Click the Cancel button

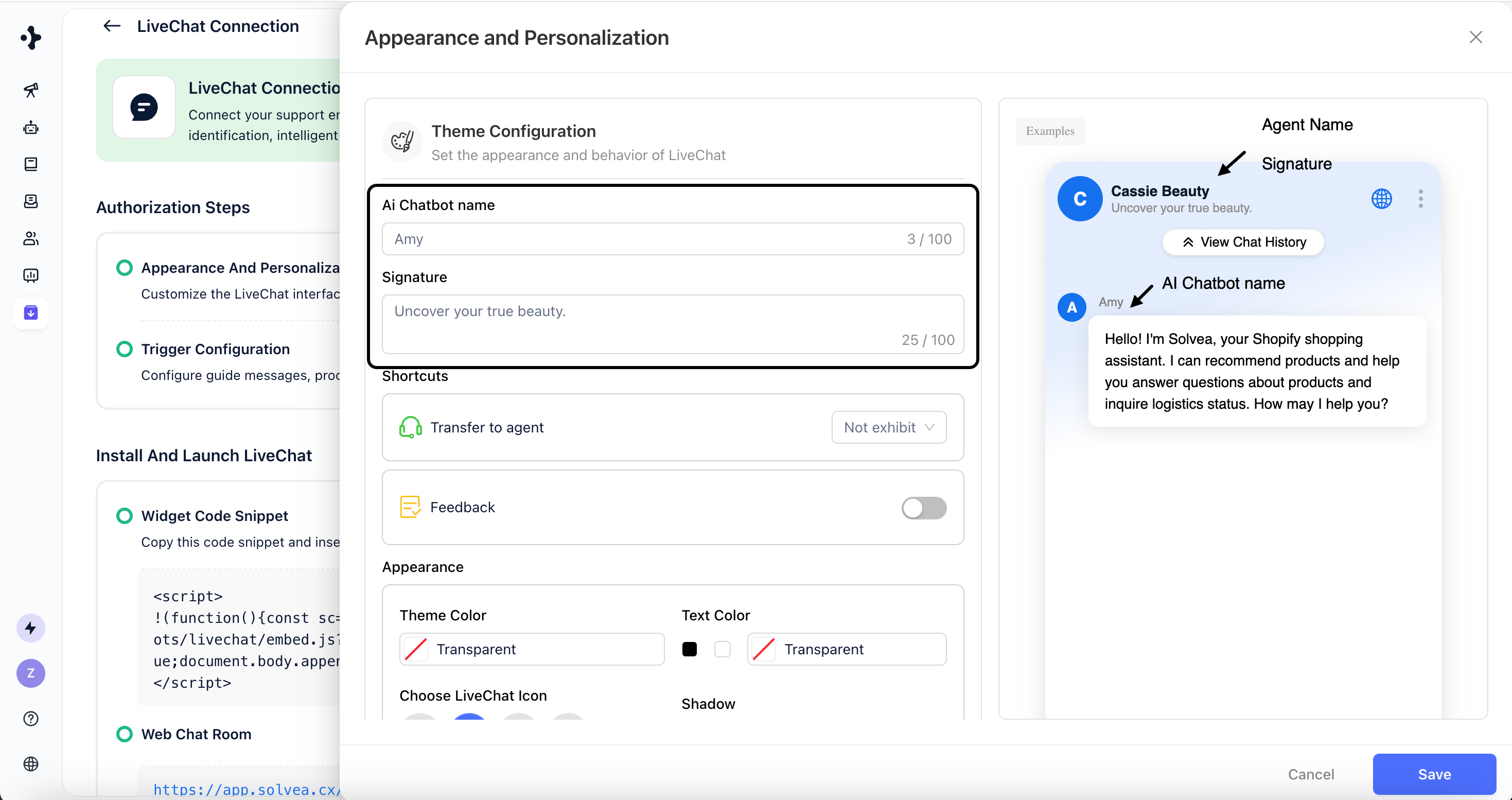click(x=1310, y=774)
